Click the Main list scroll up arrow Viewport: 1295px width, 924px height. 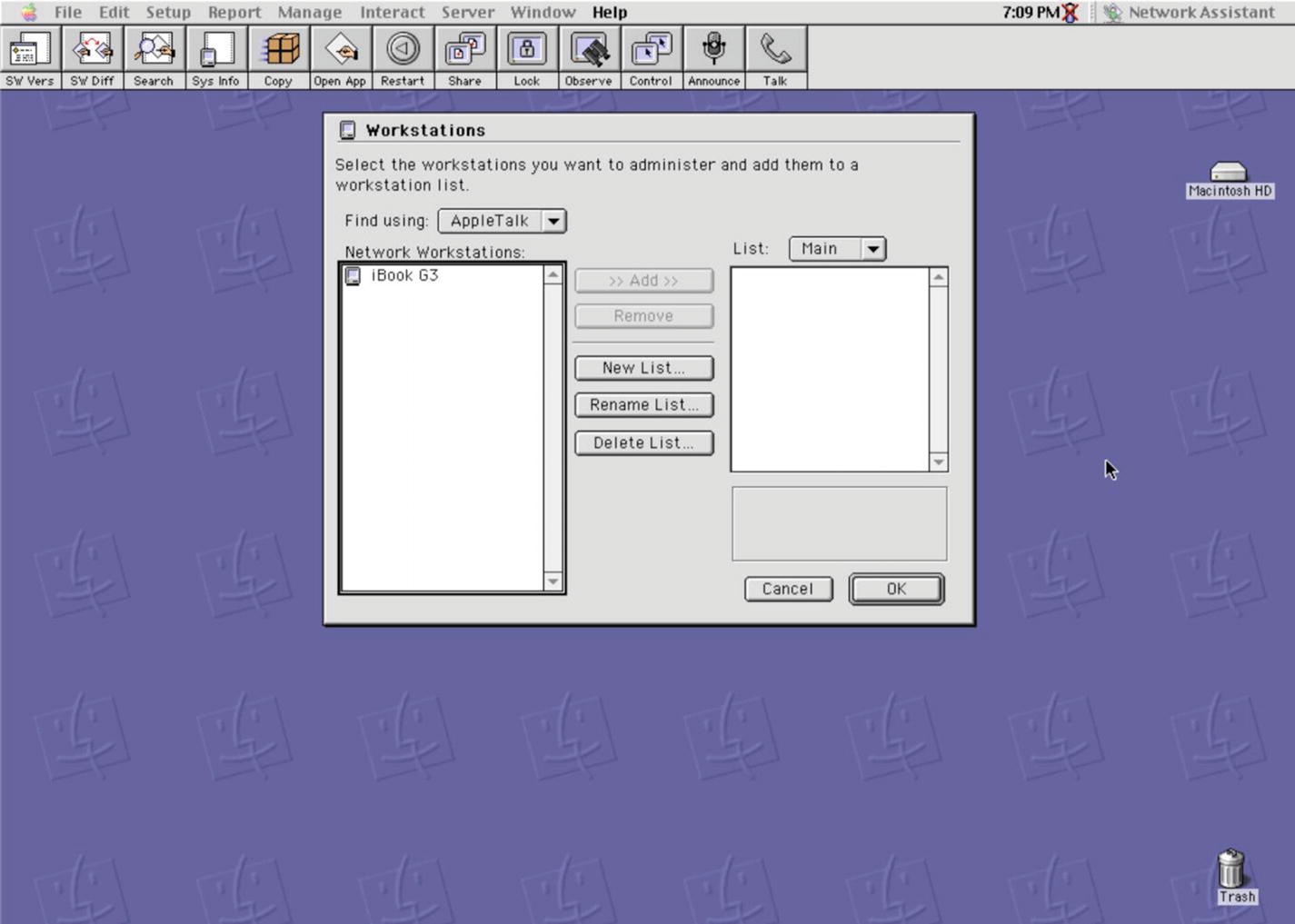coord(938,277)
